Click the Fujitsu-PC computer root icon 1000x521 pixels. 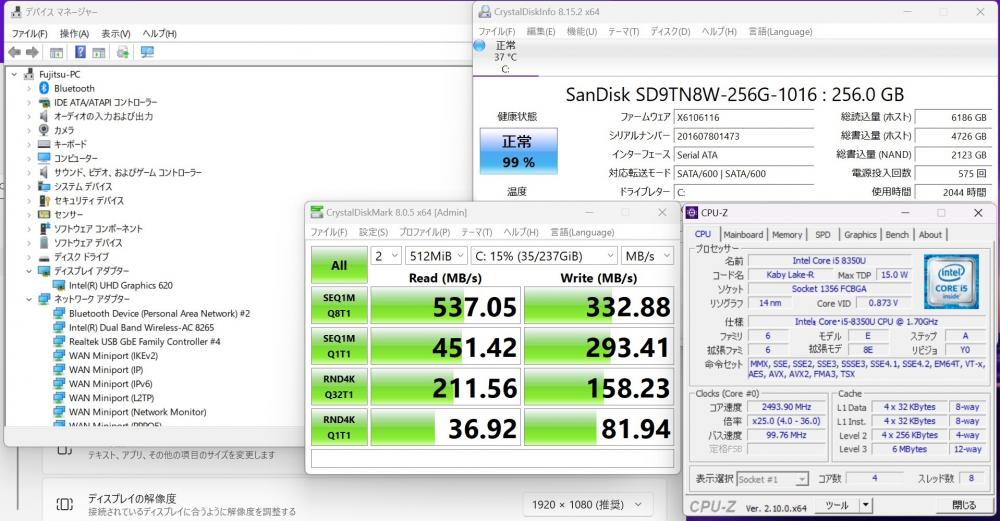pos(29,74)
